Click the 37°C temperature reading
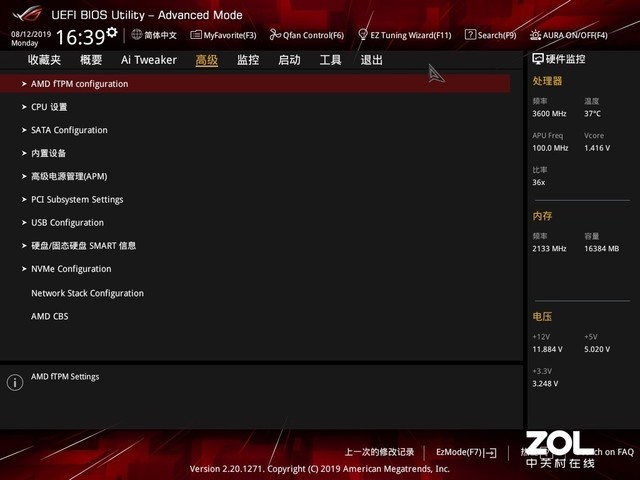 click(x=592, y=114)
